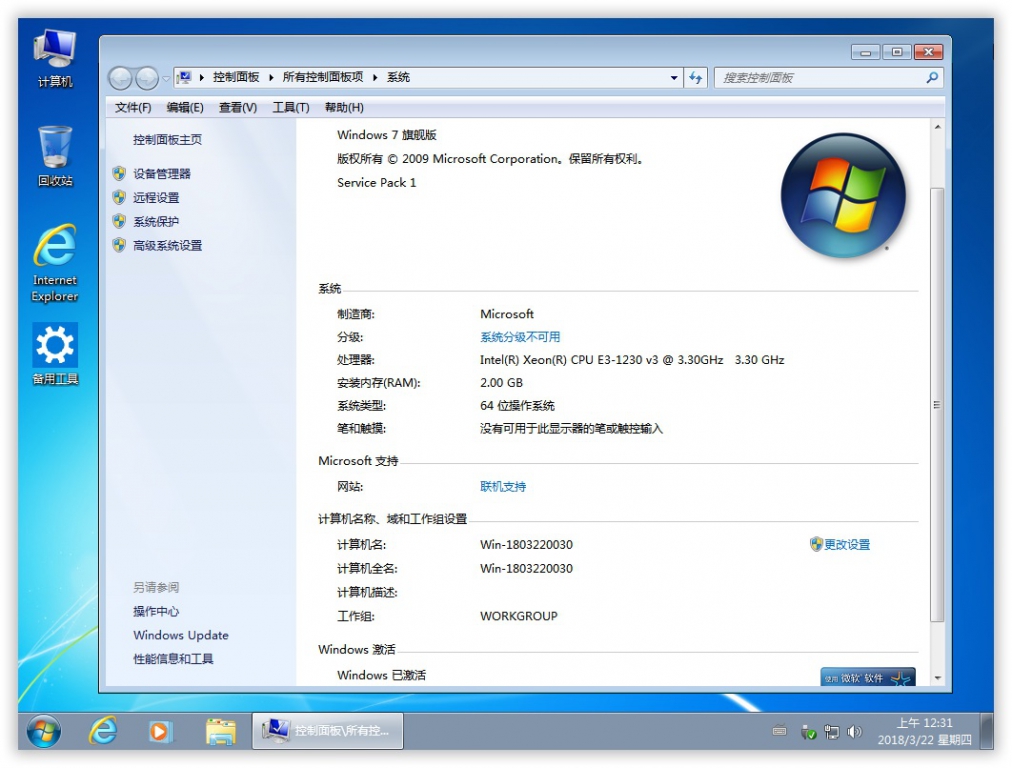Click the Back navigation arrow button

pyautogui.click(x=121, y=78)
